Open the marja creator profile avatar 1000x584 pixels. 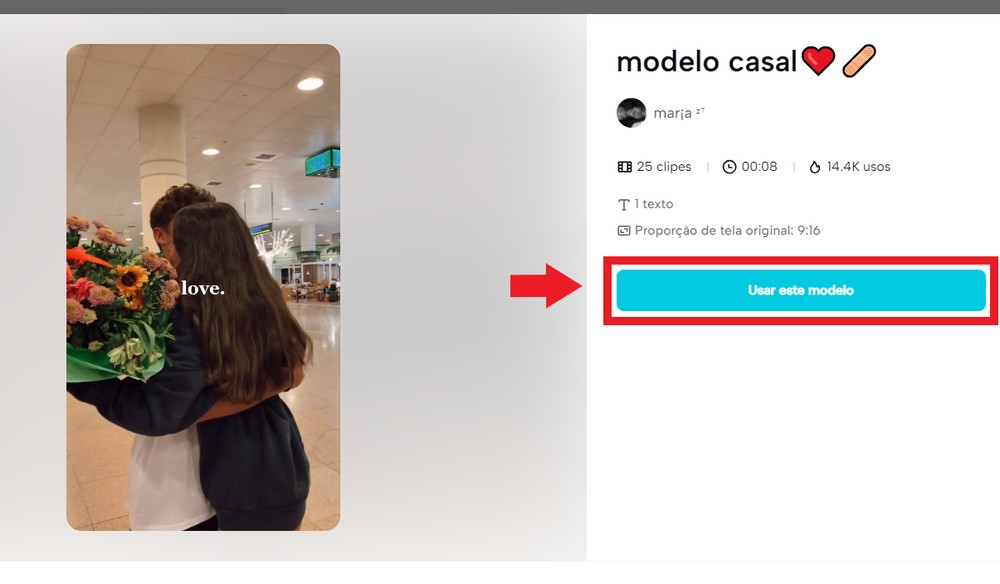[631, 113]
